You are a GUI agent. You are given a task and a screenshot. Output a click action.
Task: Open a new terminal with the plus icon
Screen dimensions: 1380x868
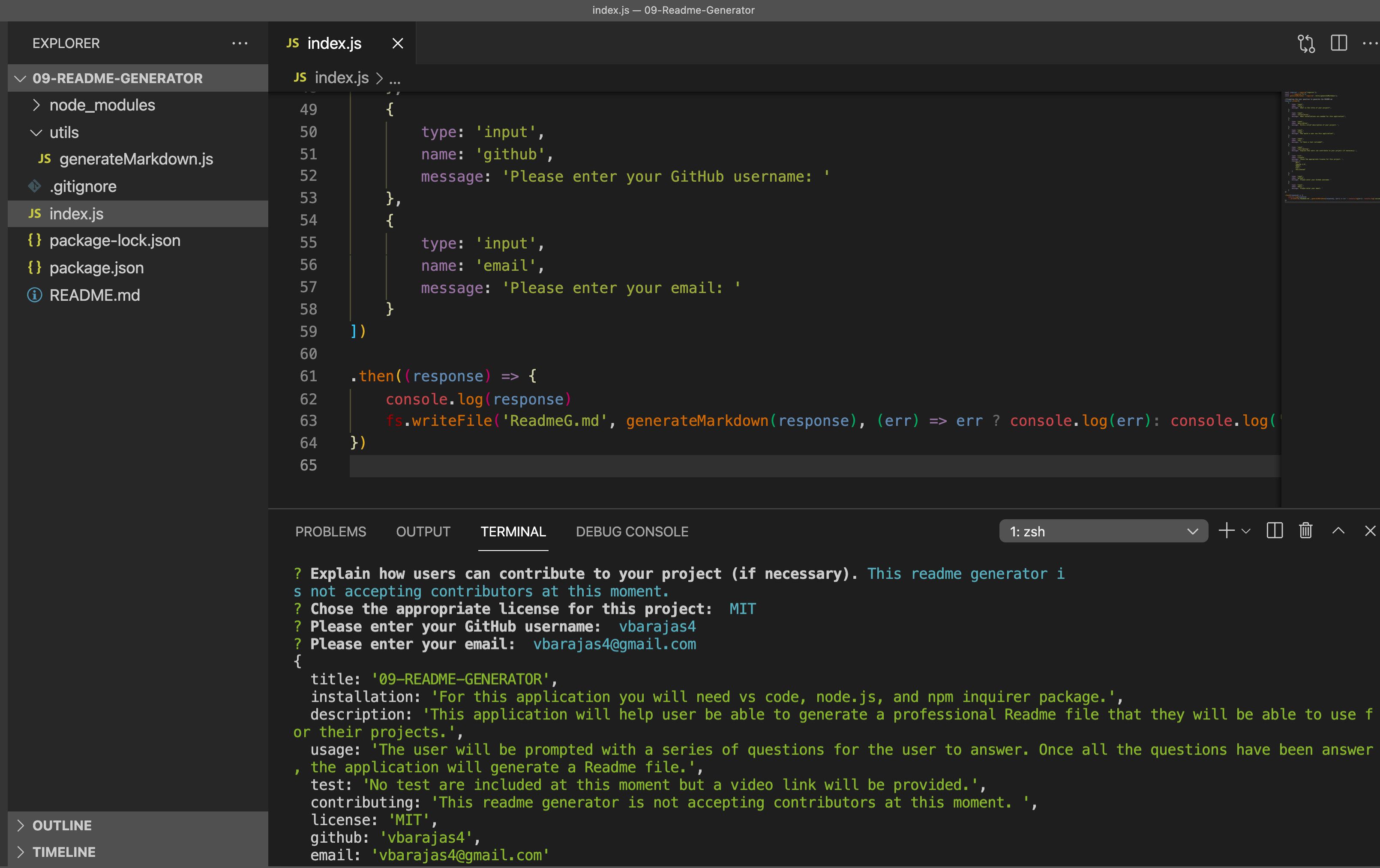(x=1226, y=530)
